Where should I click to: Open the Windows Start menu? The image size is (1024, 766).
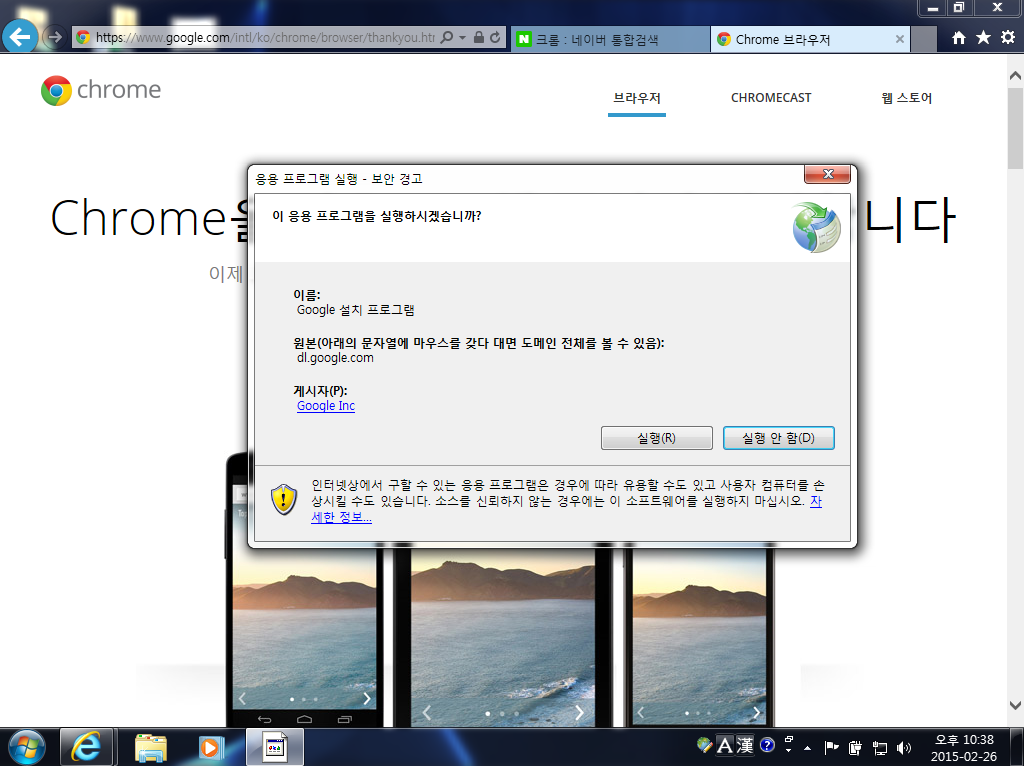pos(26,747)
